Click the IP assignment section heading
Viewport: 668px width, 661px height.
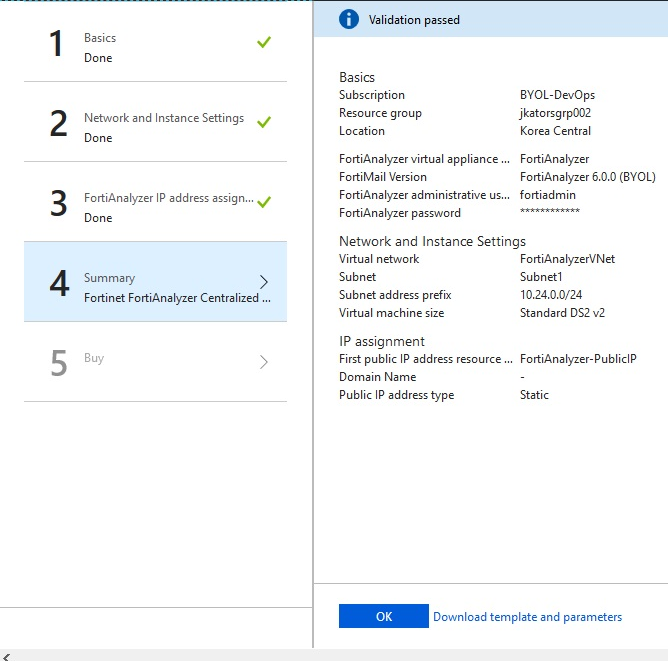382,341
